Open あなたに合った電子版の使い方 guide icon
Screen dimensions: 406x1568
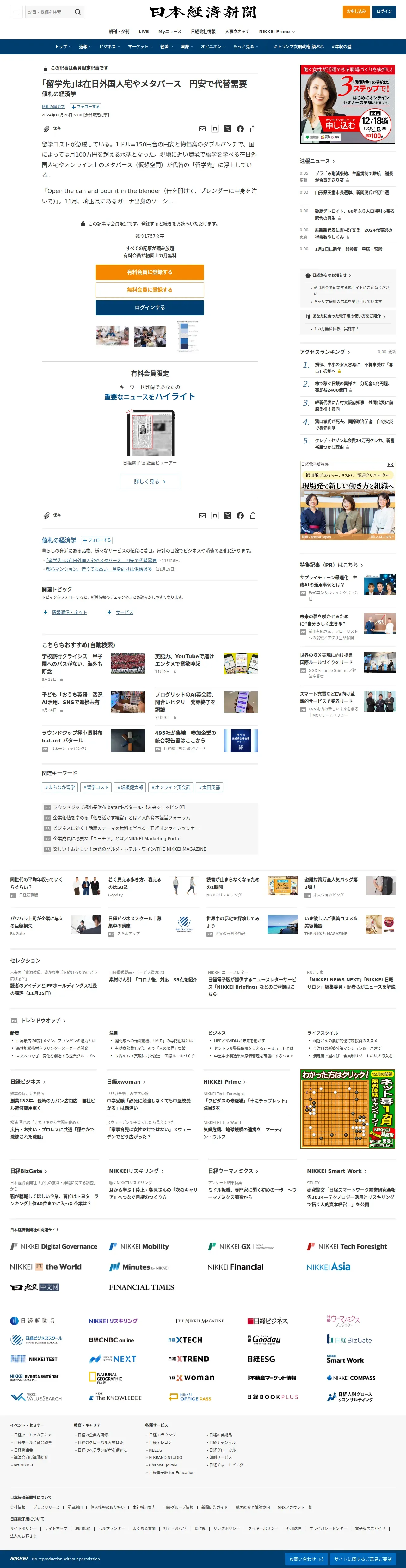(308, 317)
